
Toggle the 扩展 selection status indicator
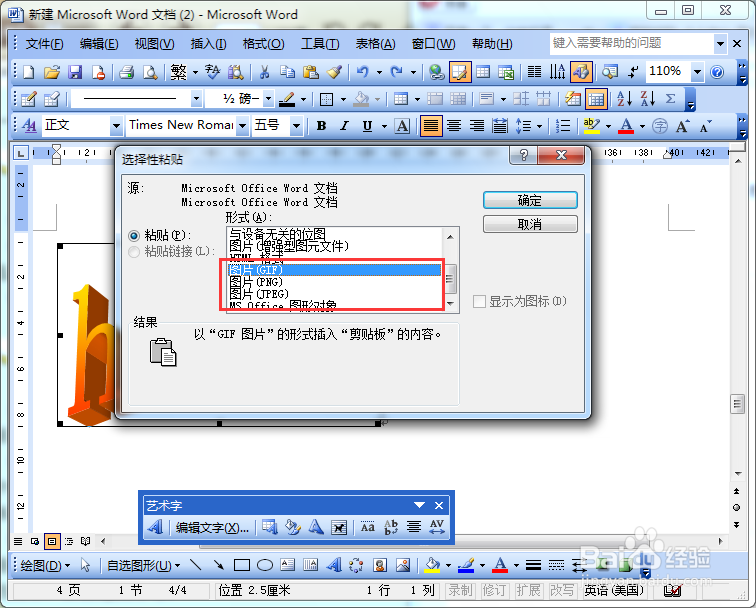pos(528,590)
